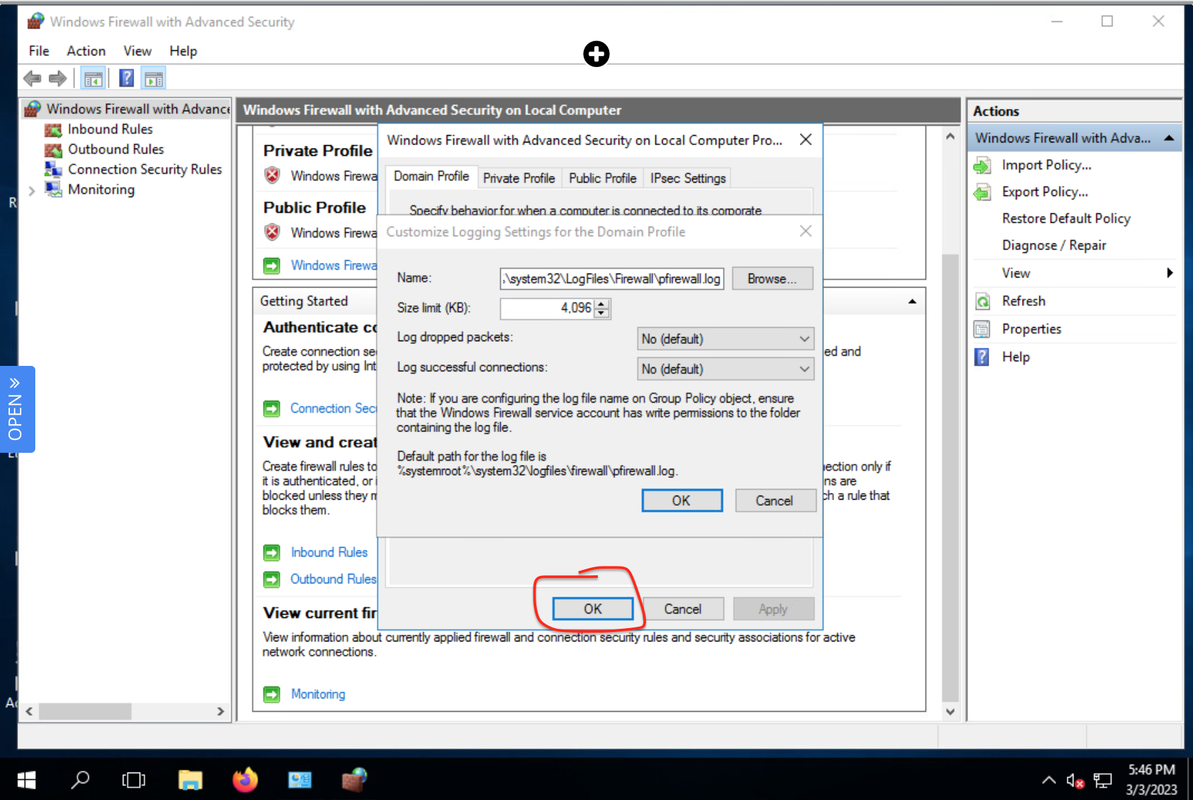This screenshot has width=1193, height=800.
Task: Decrease size limit with down spinner arrow
Action: pyautogui.click(x=602, y=313)
